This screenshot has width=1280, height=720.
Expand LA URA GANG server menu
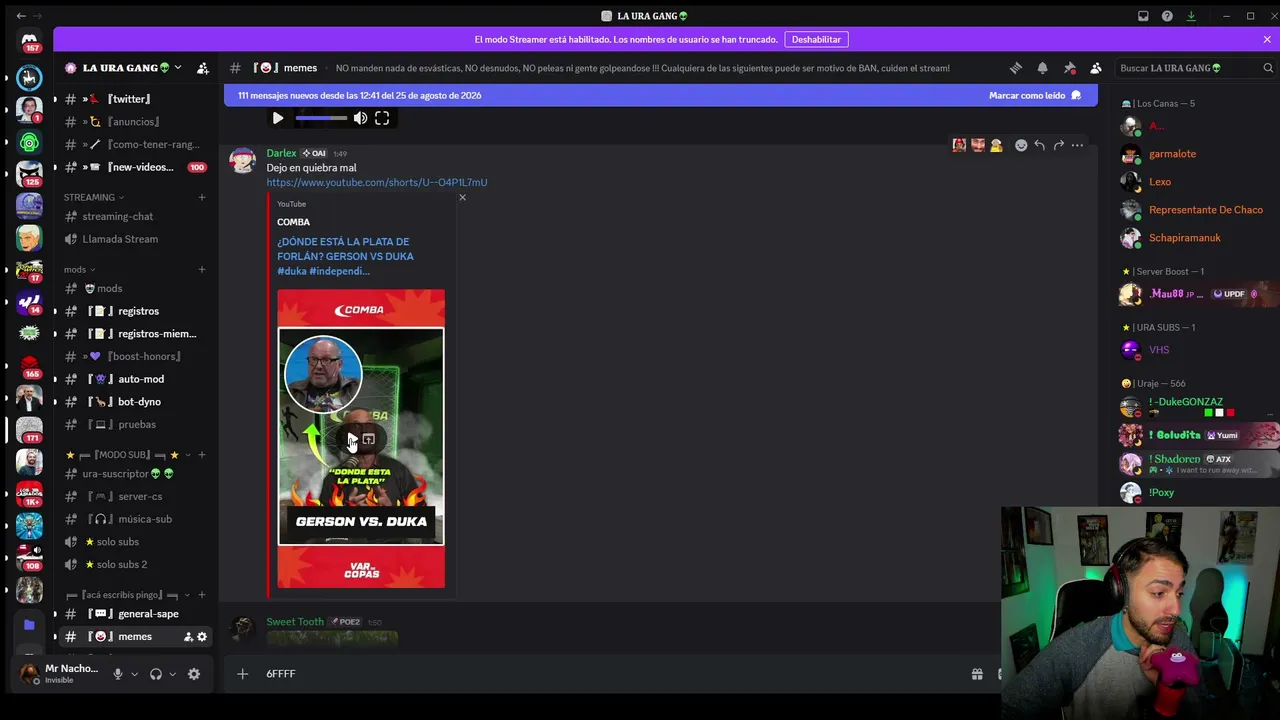pos(177,68)
